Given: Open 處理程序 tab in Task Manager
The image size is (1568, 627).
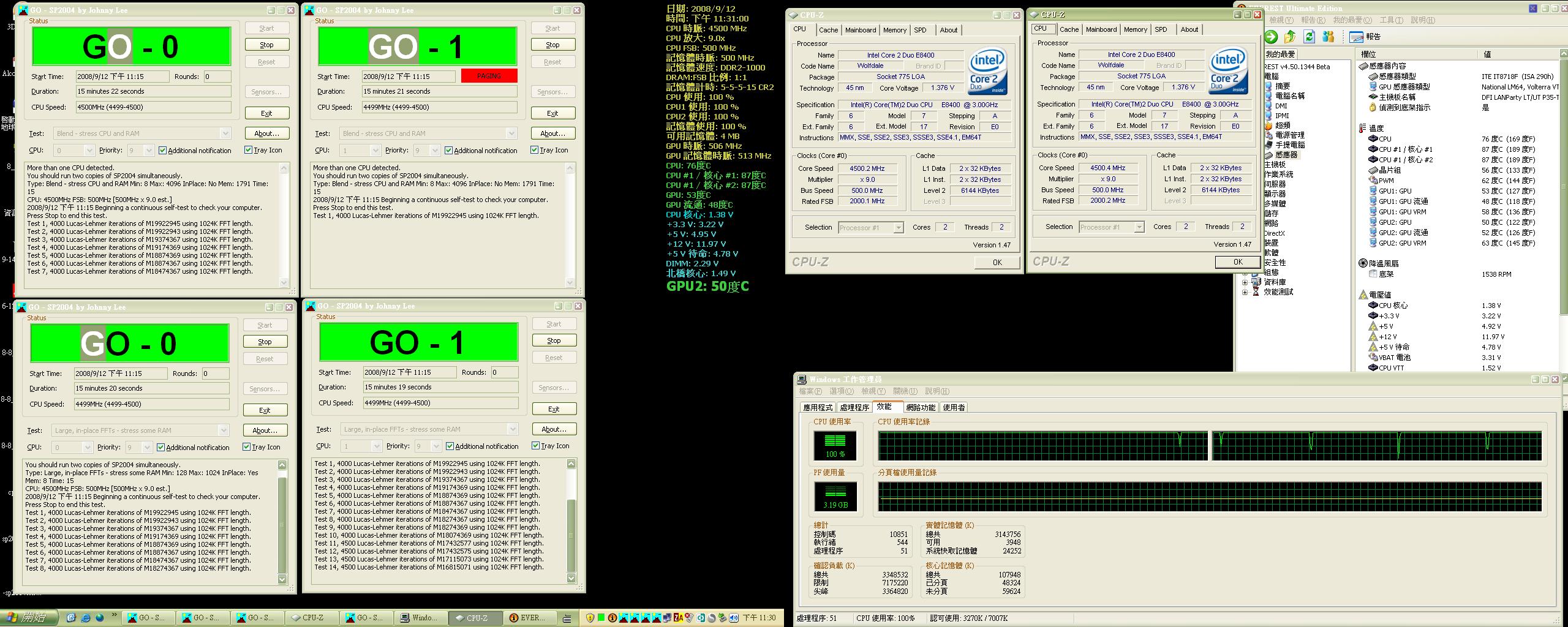Looking at the screenshot, I should click(x=854, y=407).
